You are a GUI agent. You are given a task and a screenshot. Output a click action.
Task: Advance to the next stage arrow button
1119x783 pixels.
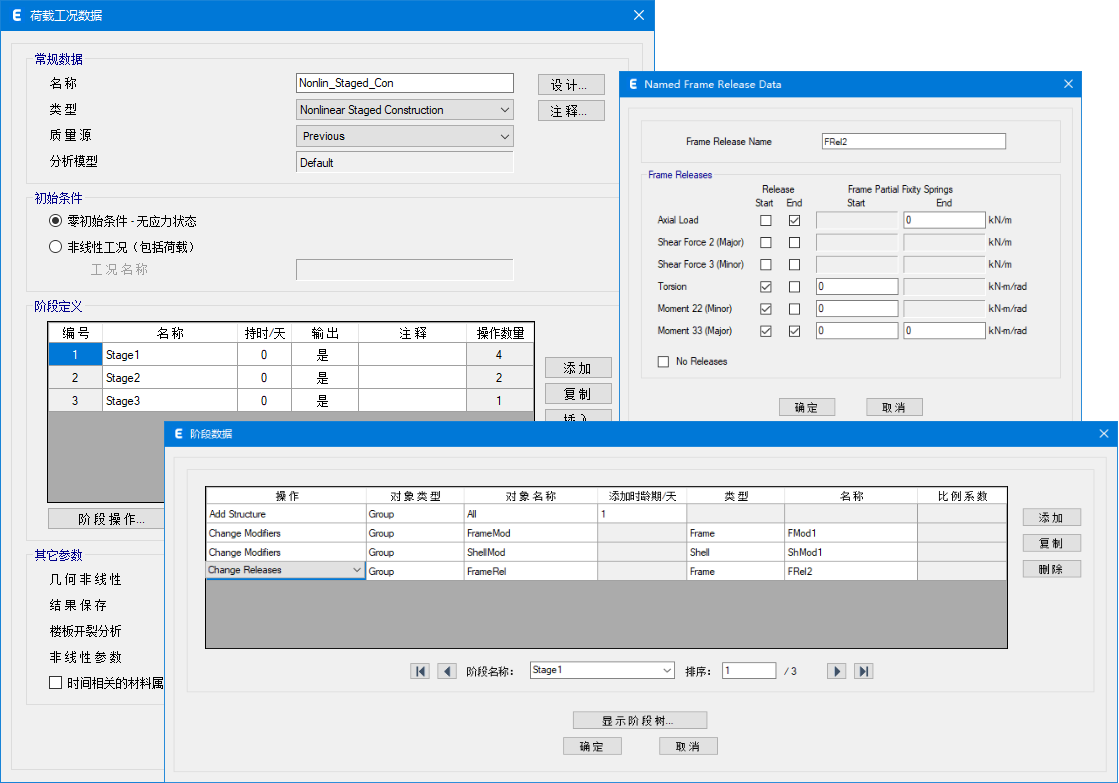point(836,671)
